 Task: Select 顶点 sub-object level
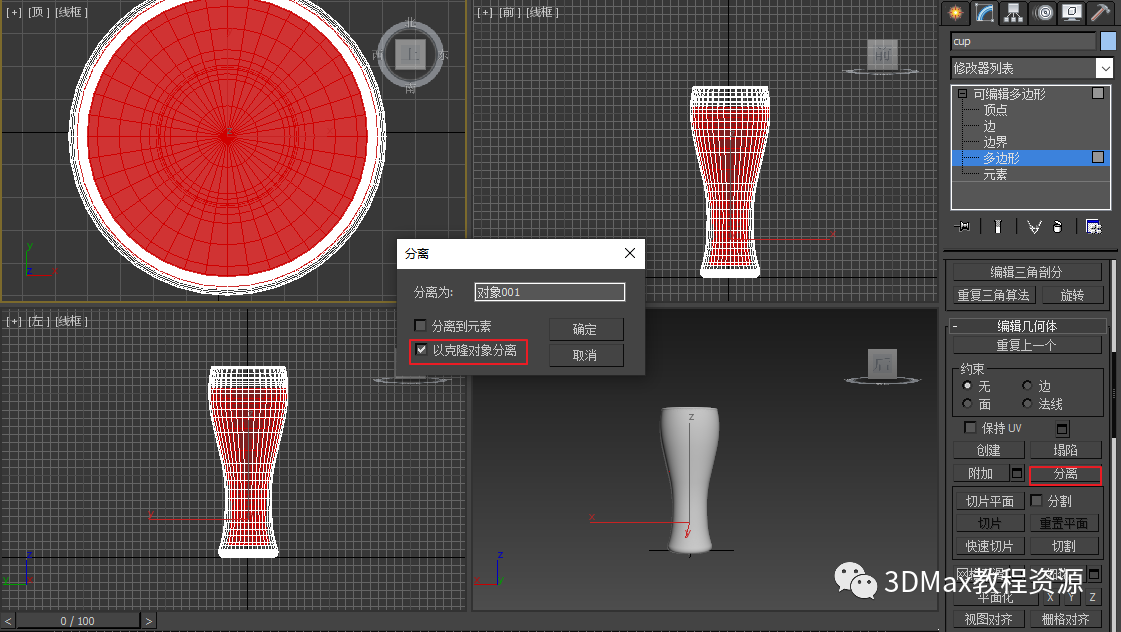(x=995, y=110)
